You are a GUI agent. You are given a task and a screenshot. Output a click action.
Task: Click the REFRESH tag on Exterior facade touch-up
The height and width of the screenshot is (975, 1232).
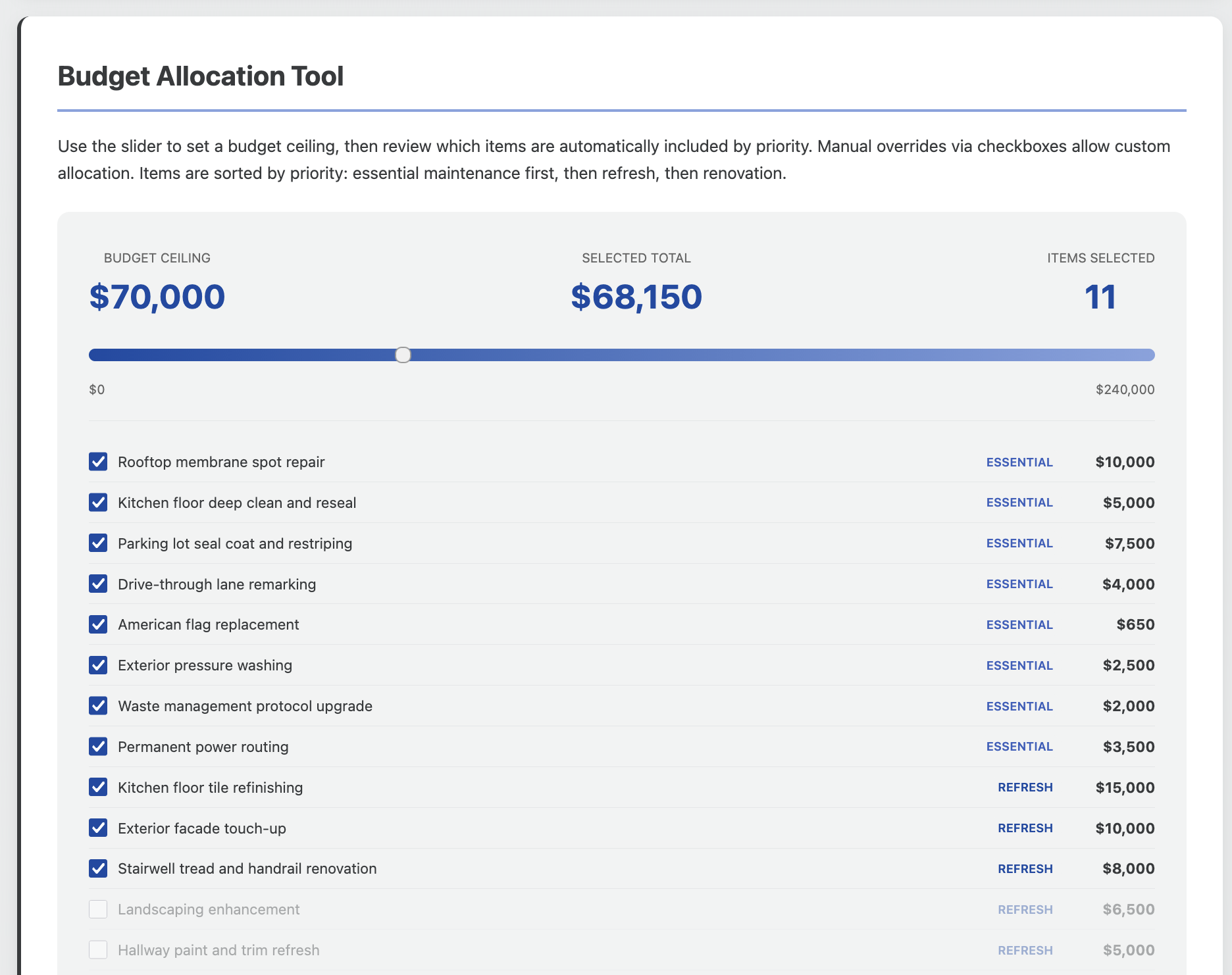[x=1025, y=828]
